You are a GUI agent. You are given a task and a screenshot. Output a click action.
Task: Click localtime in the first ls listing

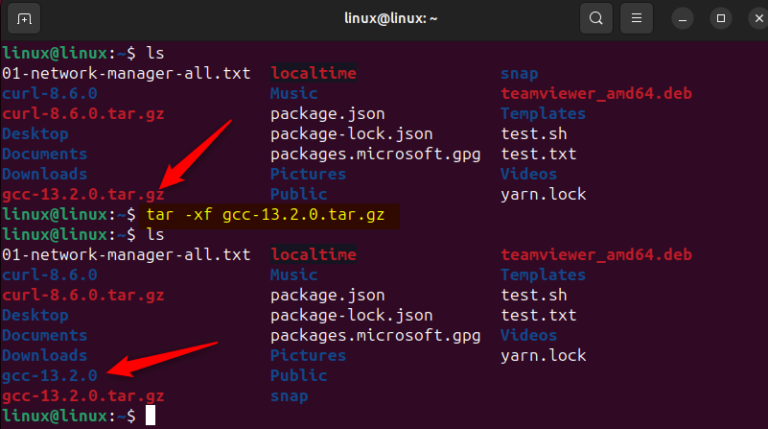click(313, 74)
